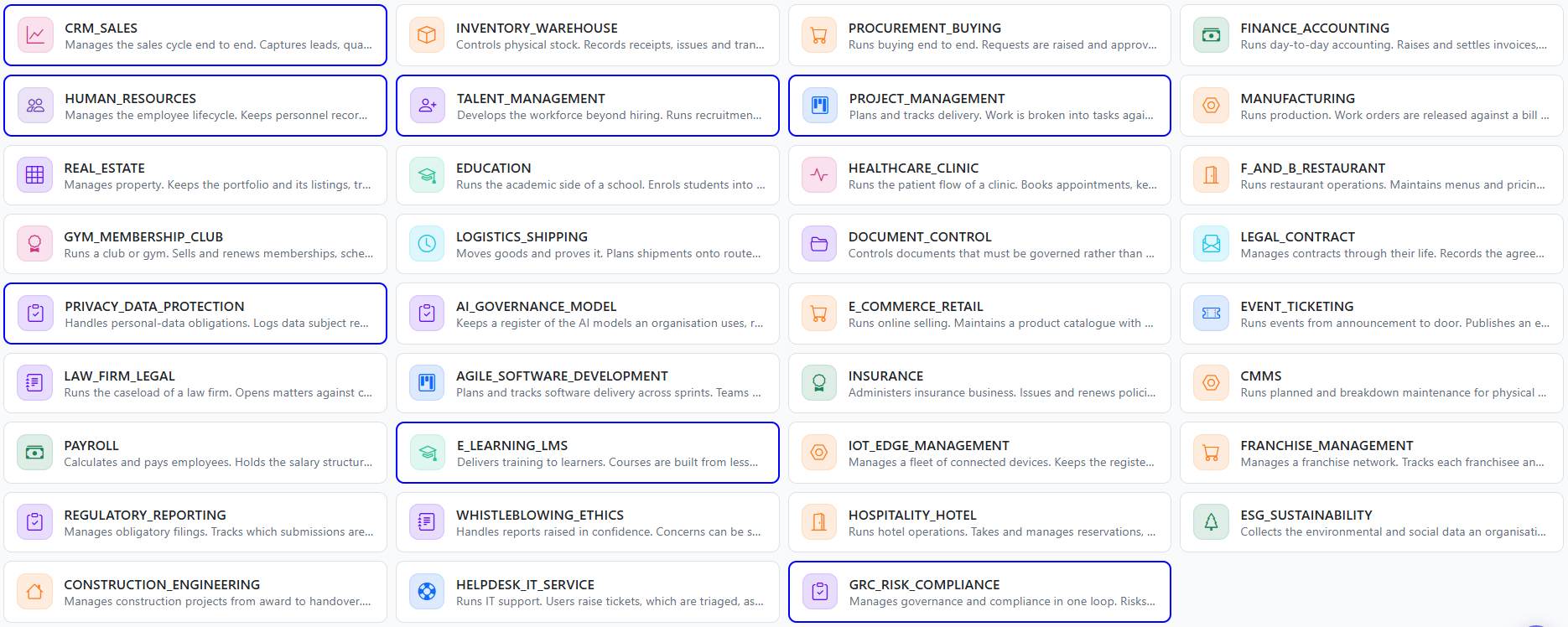Image resolution: width=1568 pixels, height=627 pixels.
Task: Click the E_LEARNING_LMS graduation cap icon
Action: coord(428,453)
